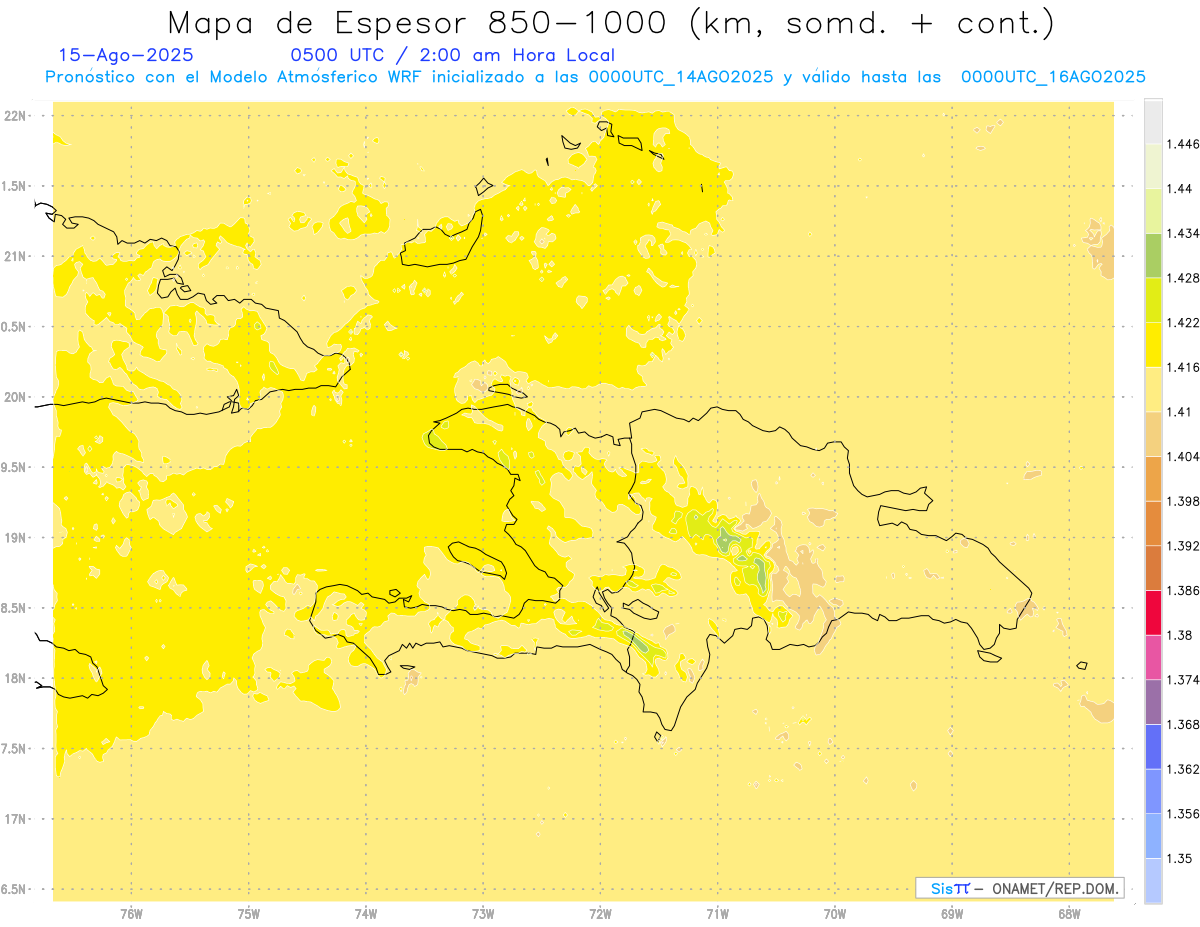Viewport: 1200px width, 927px height.
Task: Click the latitude label "21N"
Action: pos(15,256)
